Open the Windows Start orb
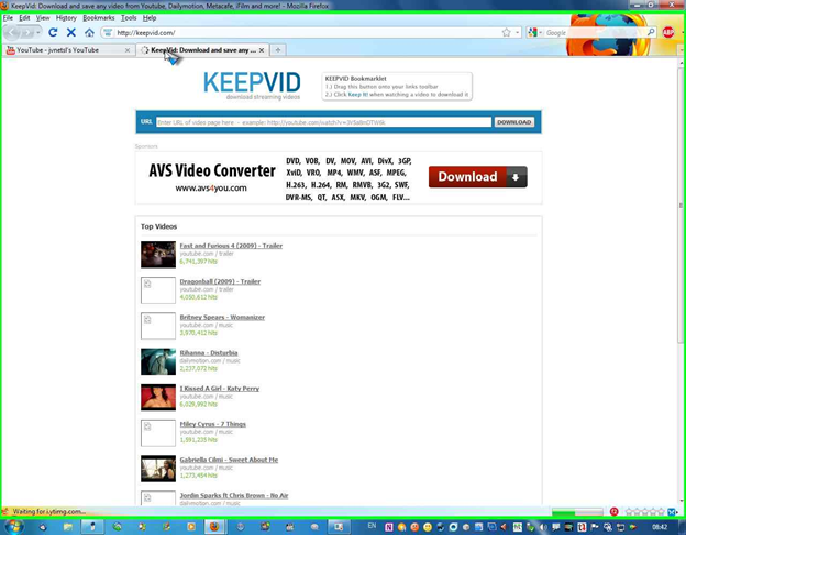The image size is (818, 581). coord(14,526)
